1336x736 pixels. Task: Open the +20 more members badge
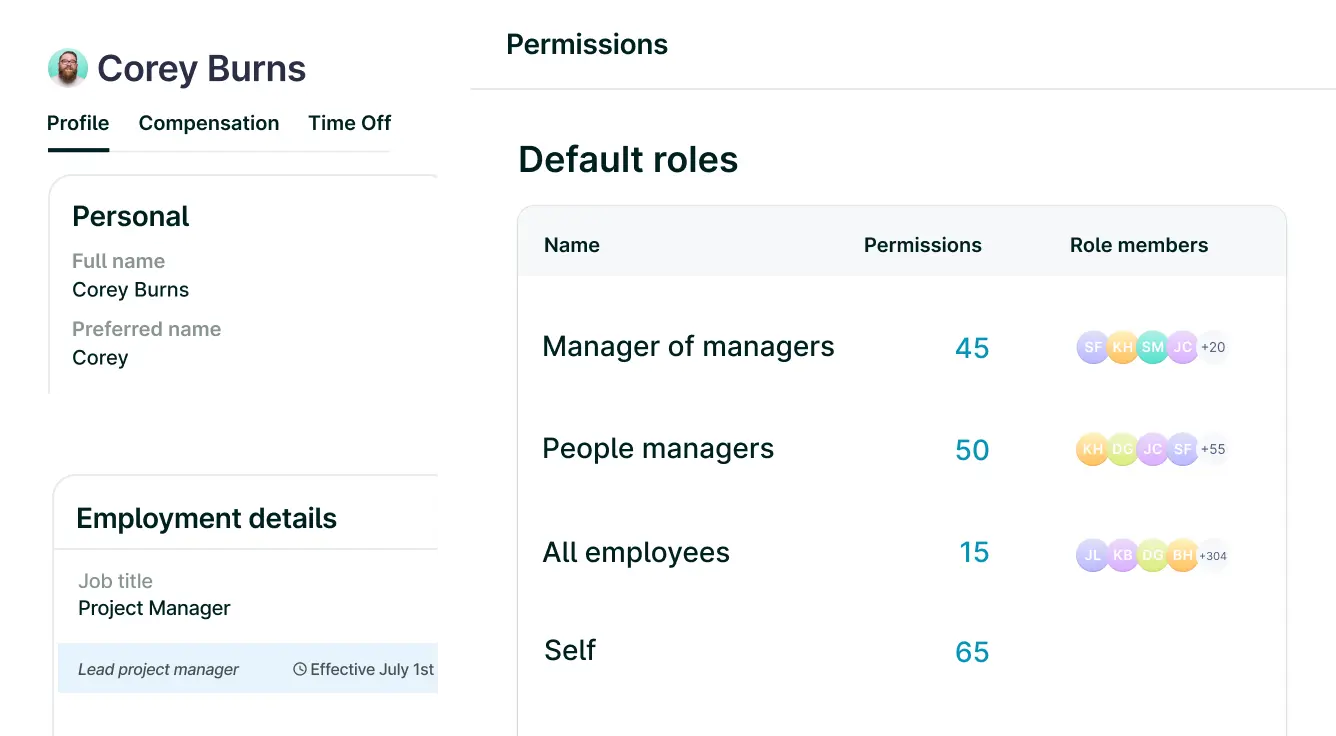pos(1213,347)
